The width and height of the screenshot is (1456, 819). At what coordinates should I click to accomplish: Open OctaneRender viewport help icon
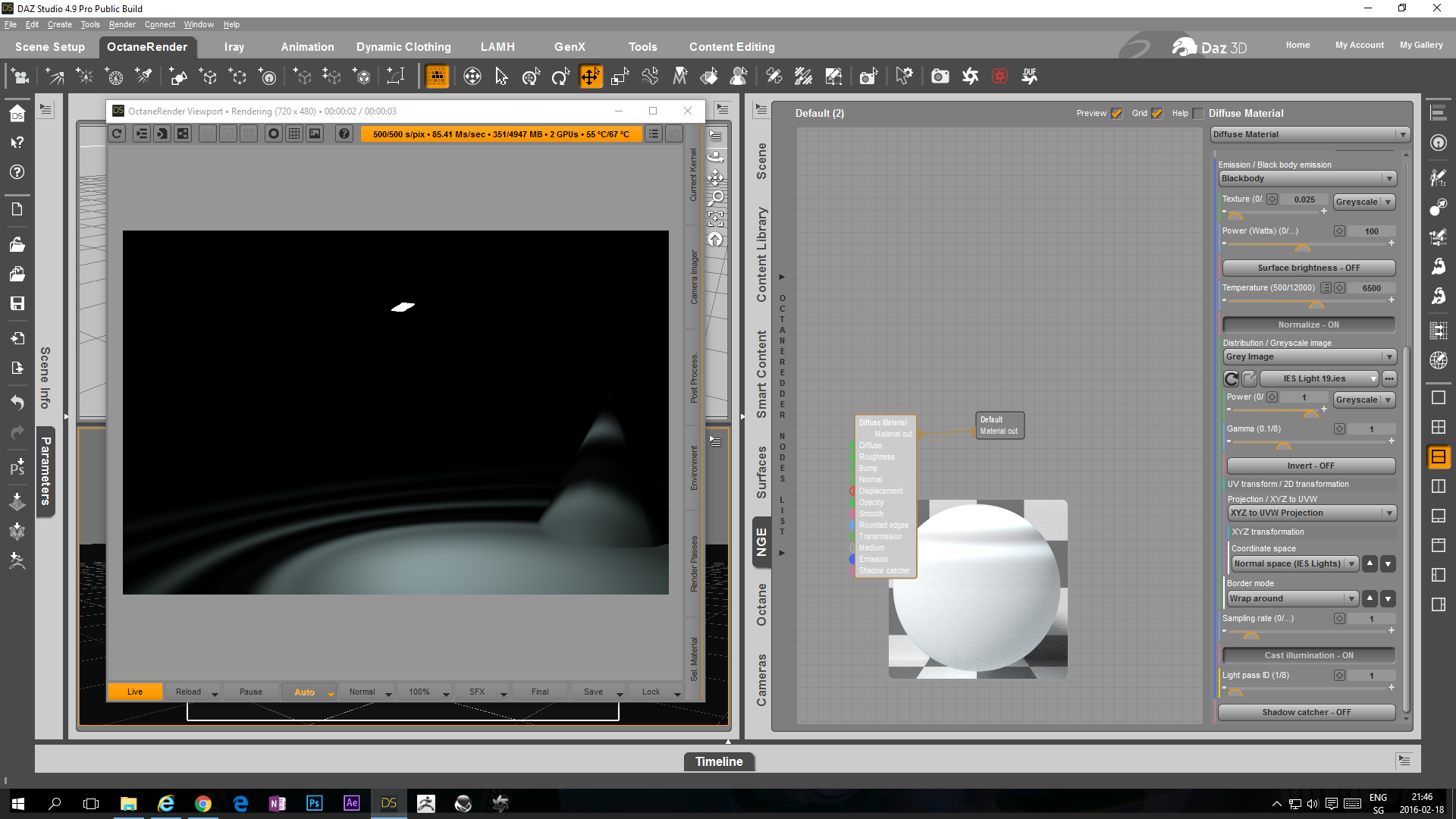pos(344,134)
